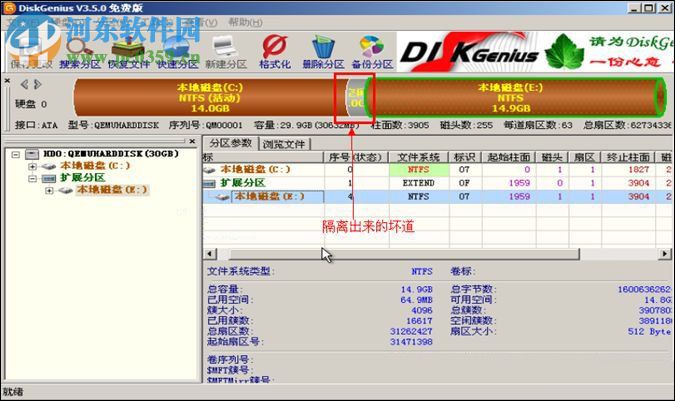Click the EXTEND file system cell

[418, 183]
